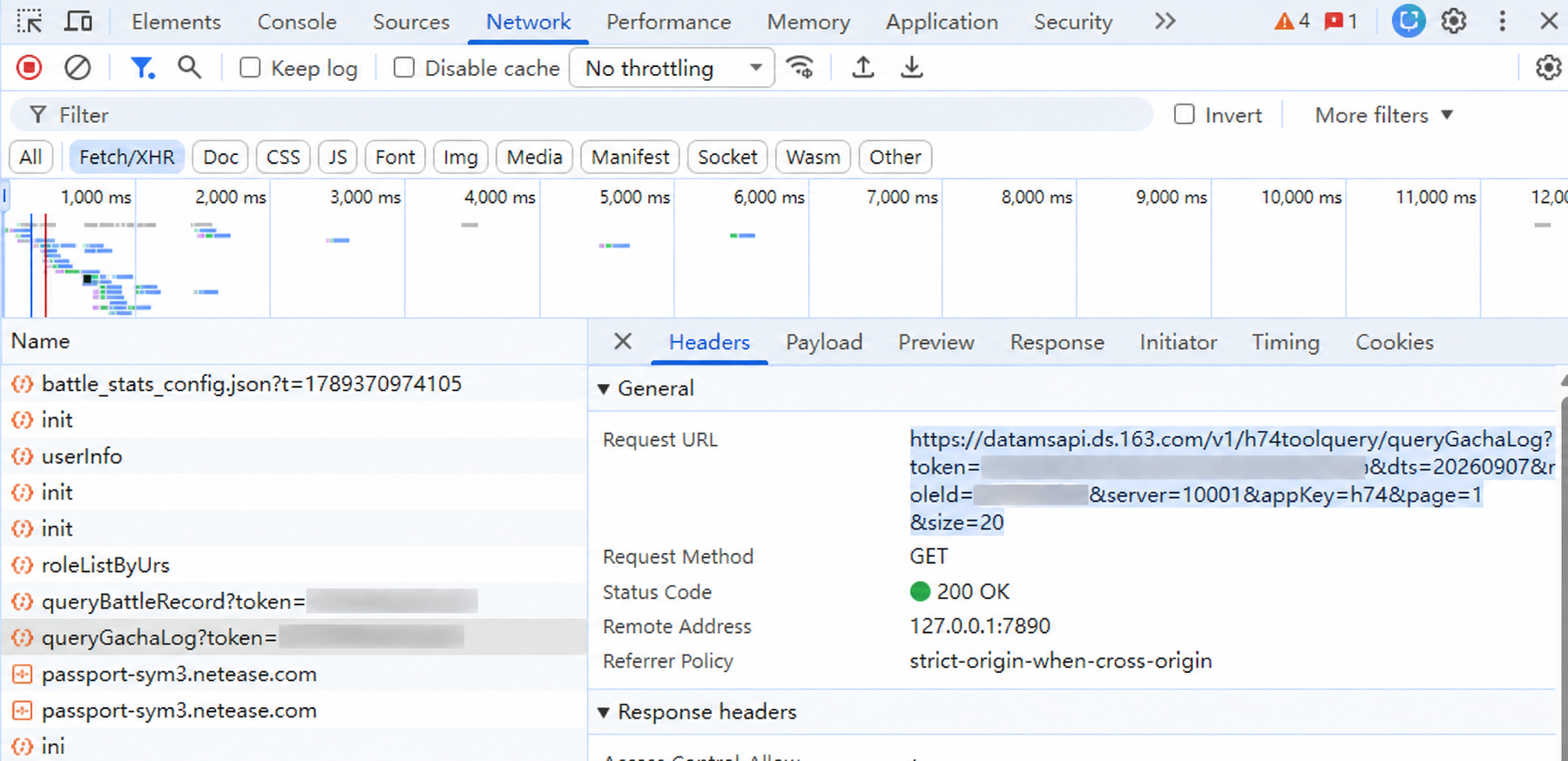Filter by Font type
Screen dimensions: 1568x761
tap(395, 157)
